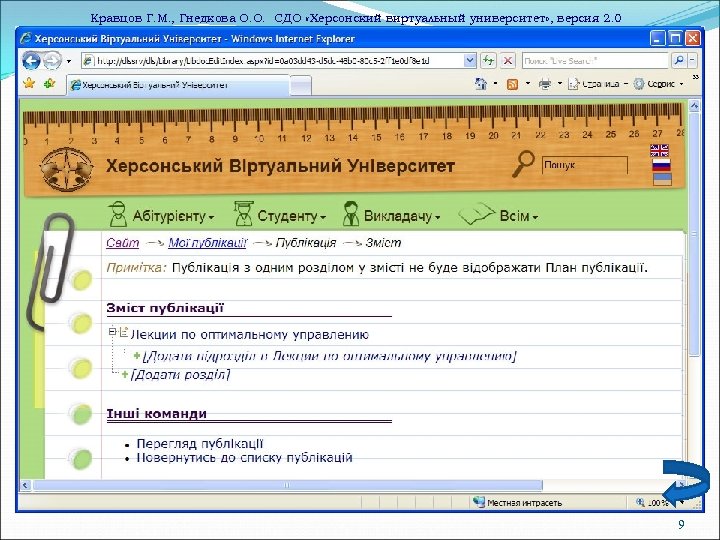
Task: Open the Страница toolbar menu
Action: [x=597, y=84]
